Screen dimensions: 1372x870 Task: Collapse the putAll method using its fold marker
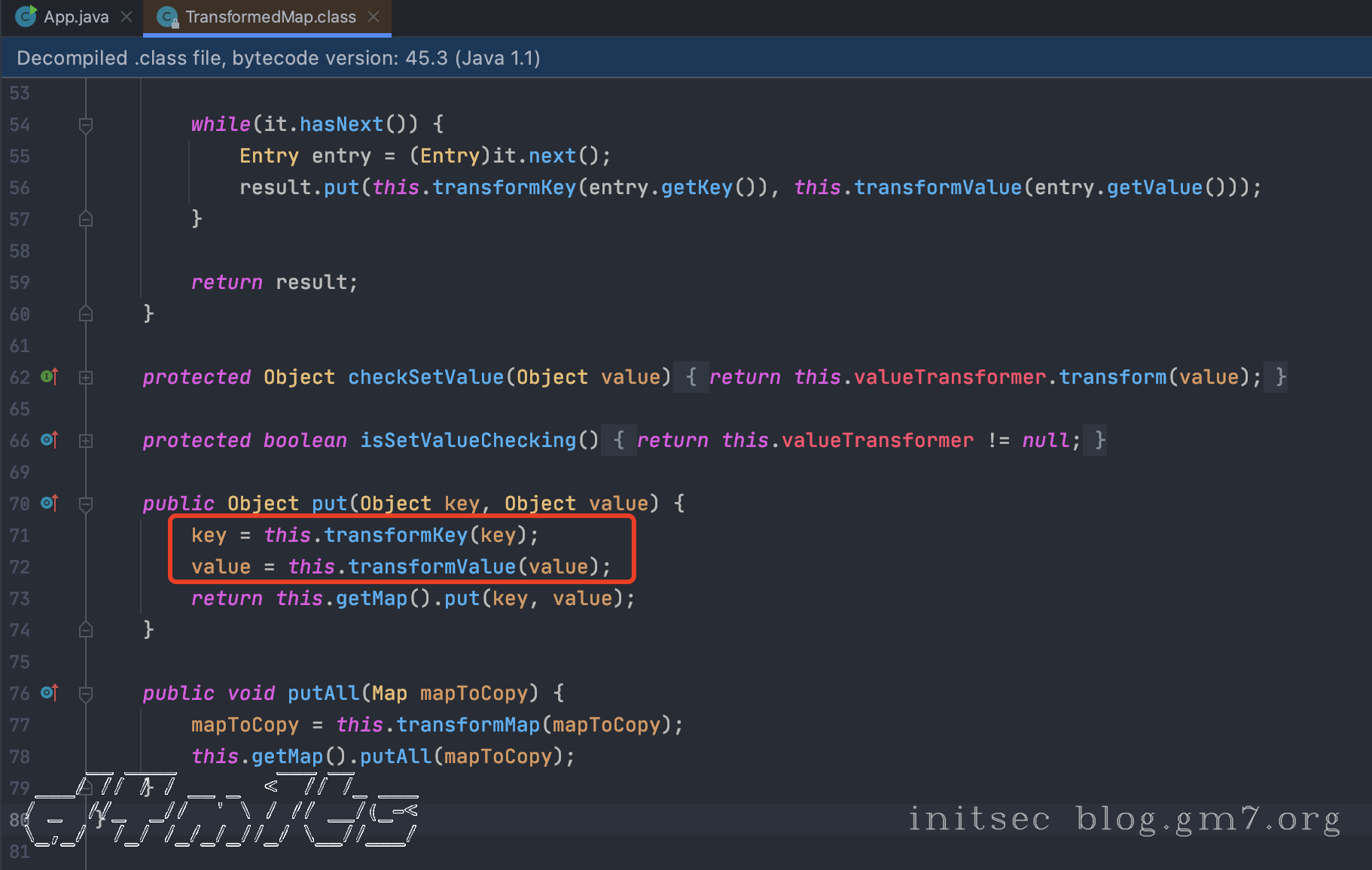click(86, 694)
